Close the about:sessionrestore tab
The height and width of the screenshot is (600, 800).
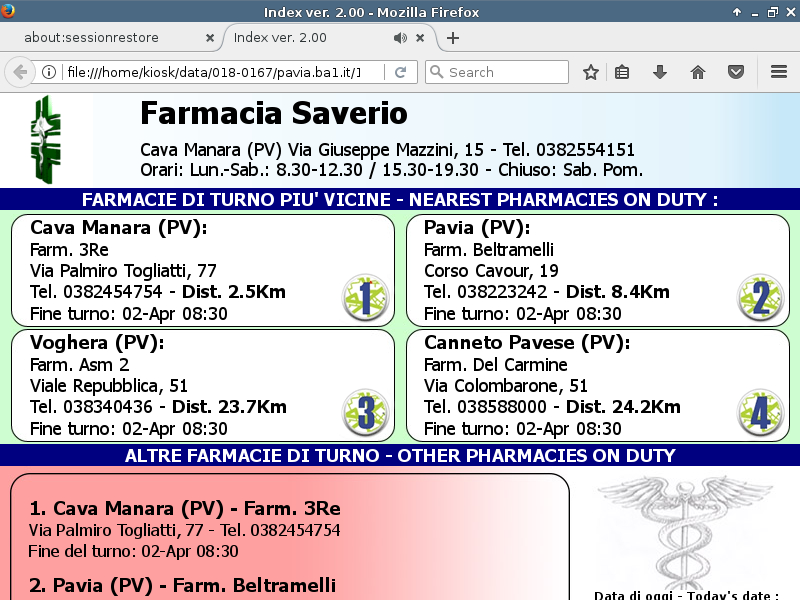(209, 38)
